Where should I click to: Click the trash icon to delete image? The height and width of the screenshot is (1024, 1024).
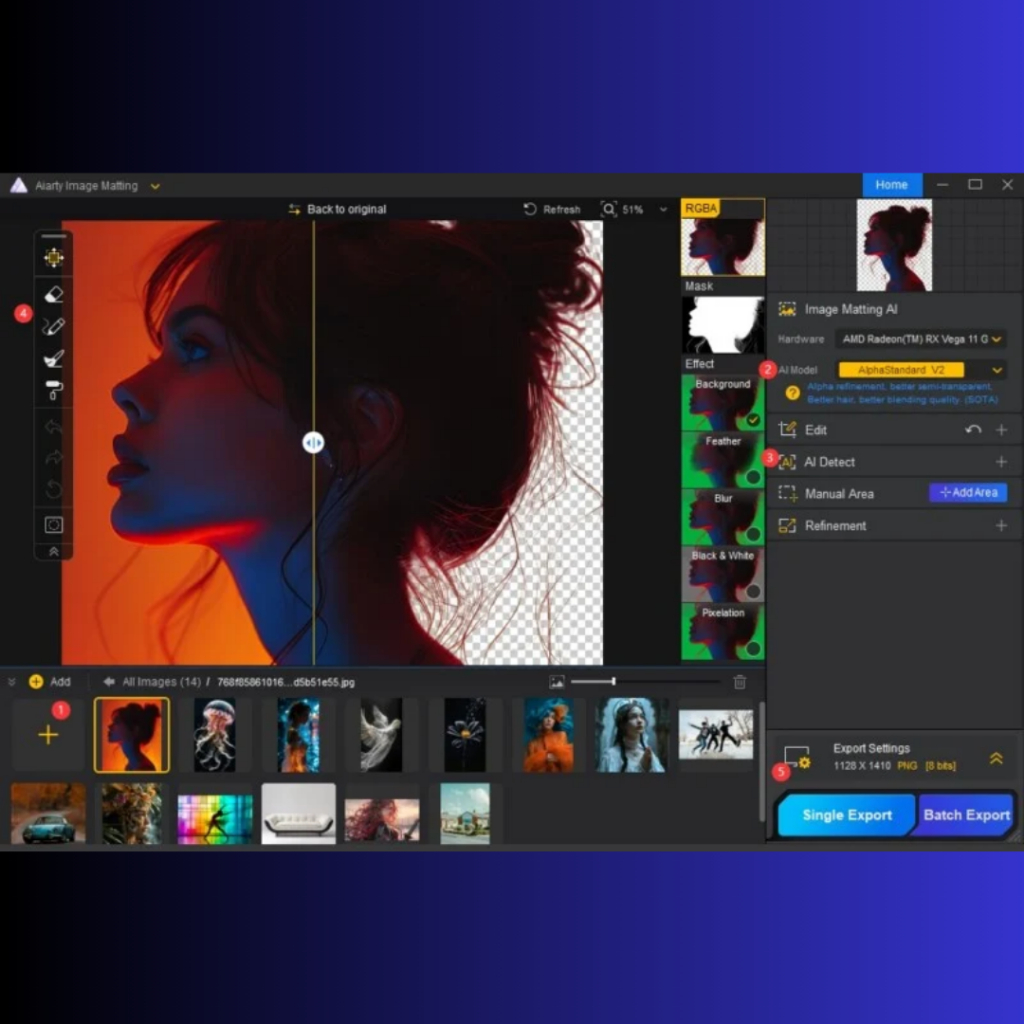[740, 682]
